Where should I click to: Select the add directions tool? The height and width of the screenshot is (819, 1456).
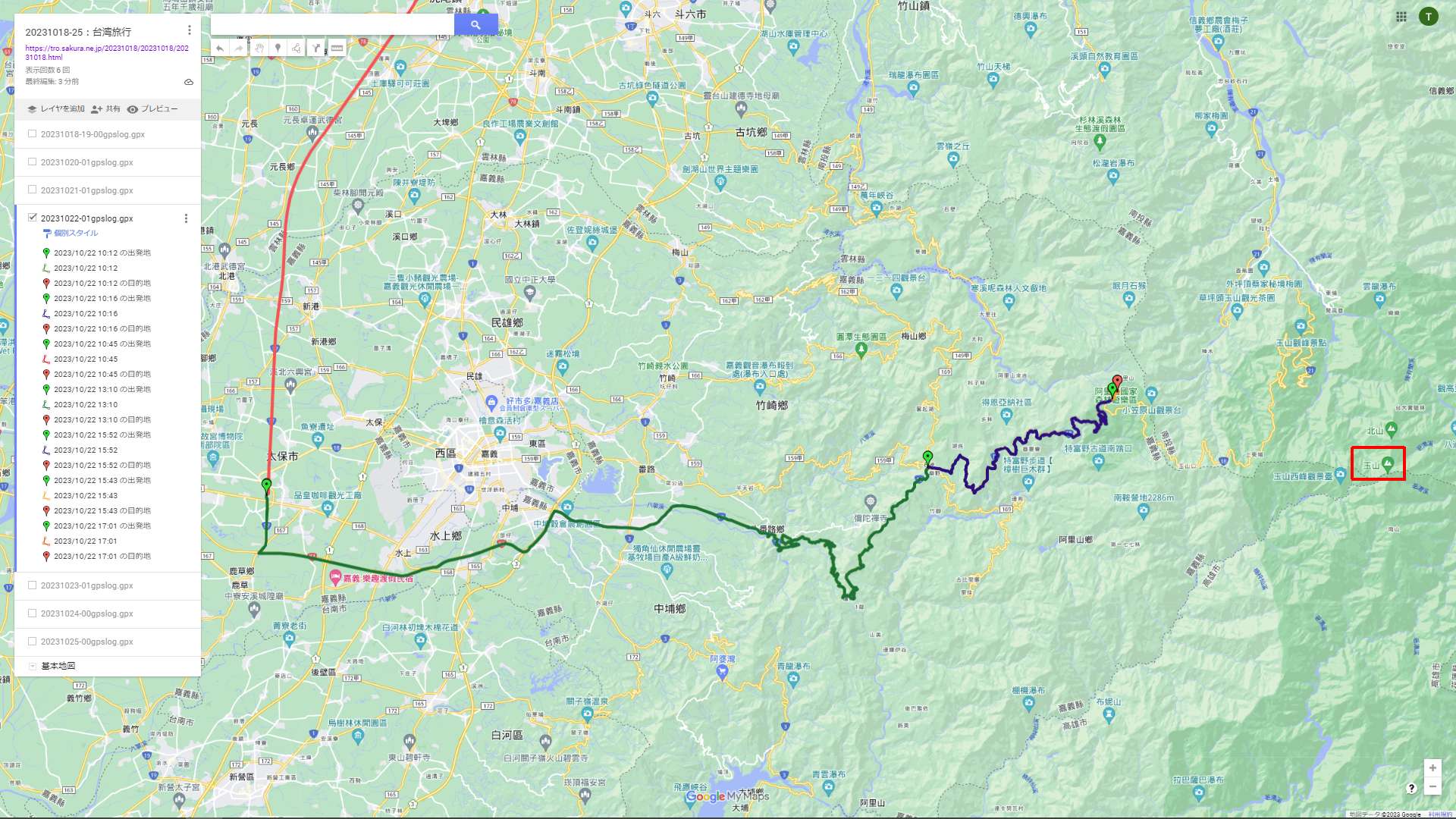tap(316, 48)
